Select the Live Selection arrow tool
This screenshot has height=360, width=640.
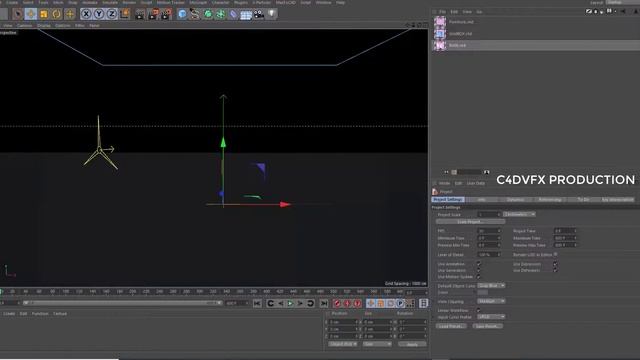[x=18, y=14]
